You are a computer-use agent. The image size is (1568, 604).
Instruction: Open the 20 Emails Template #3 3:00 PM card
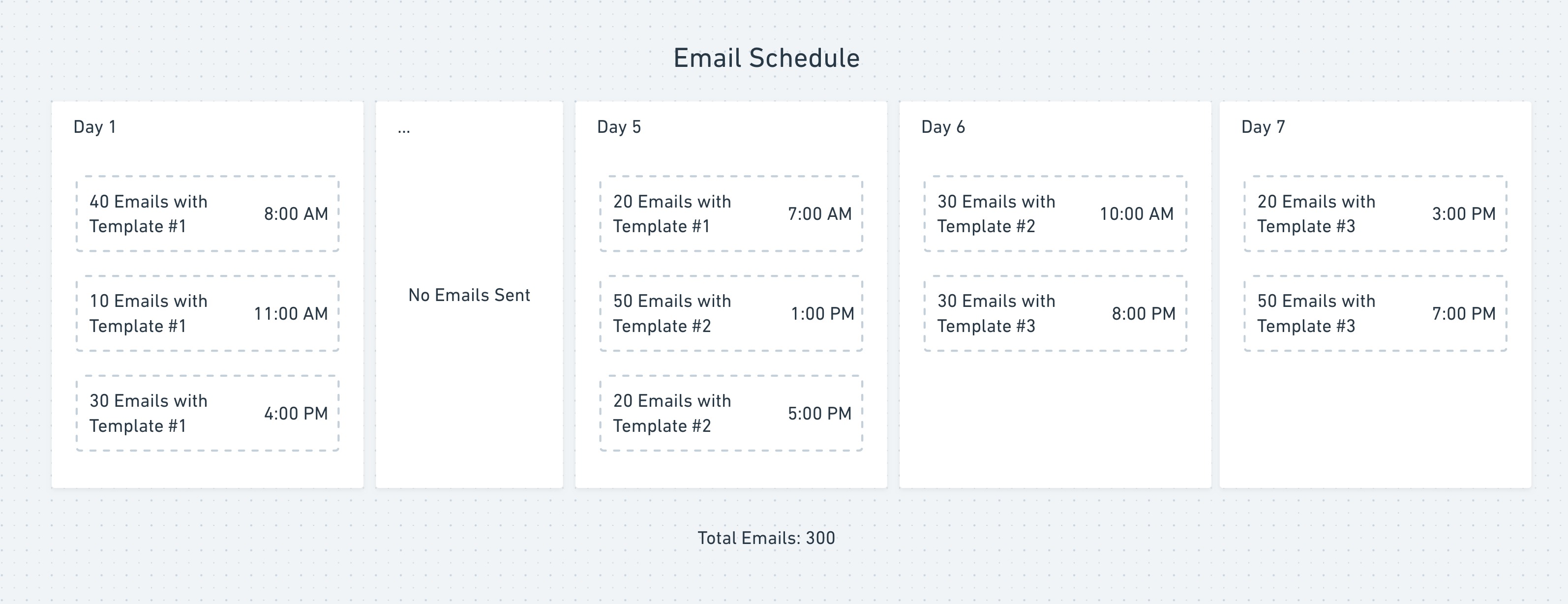pyautogui.click(x=1375, y=214)
